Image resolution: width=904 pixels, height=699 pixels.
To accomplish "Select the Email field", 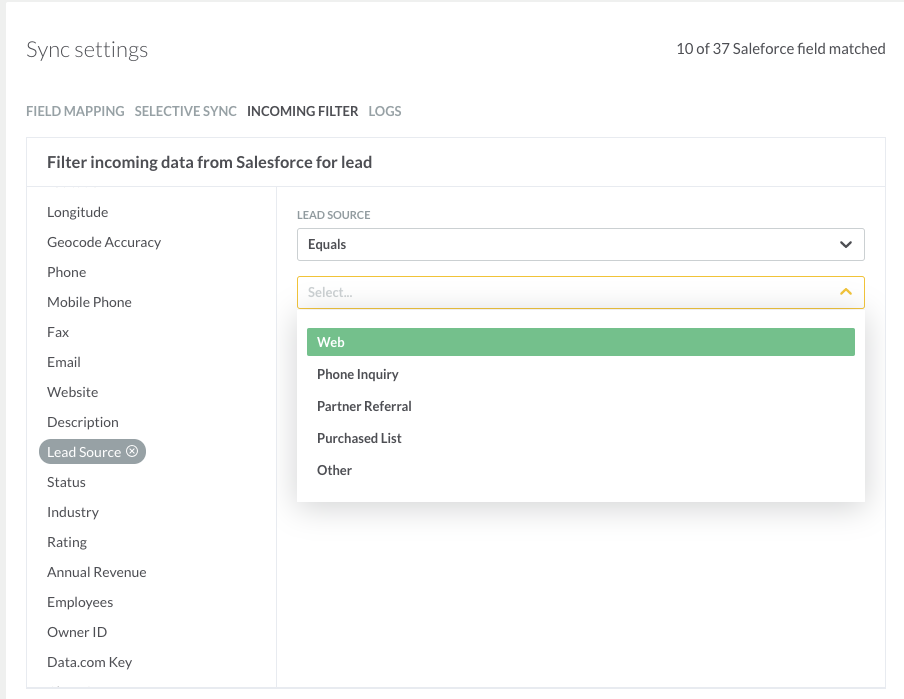I will click(63, 362).
